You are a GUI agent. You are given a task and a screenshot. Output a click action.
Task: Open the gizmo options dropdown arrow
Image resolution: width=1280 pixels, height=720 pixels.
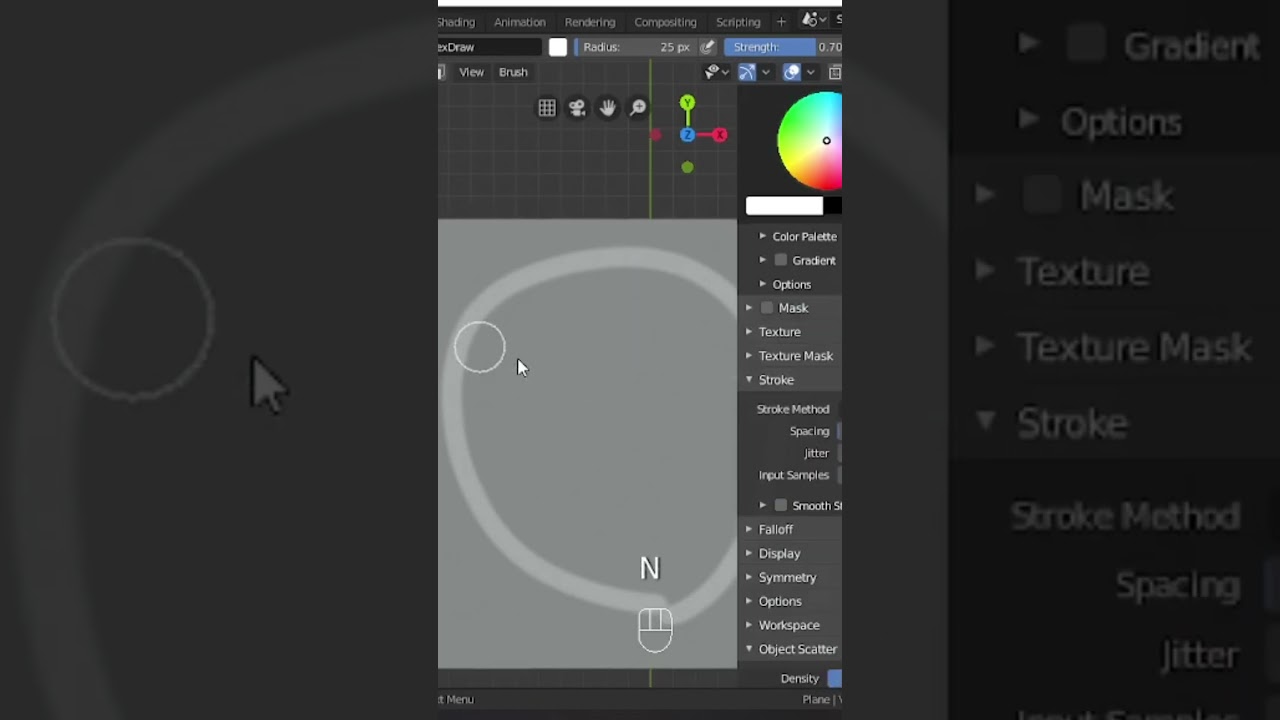(765, 72)
